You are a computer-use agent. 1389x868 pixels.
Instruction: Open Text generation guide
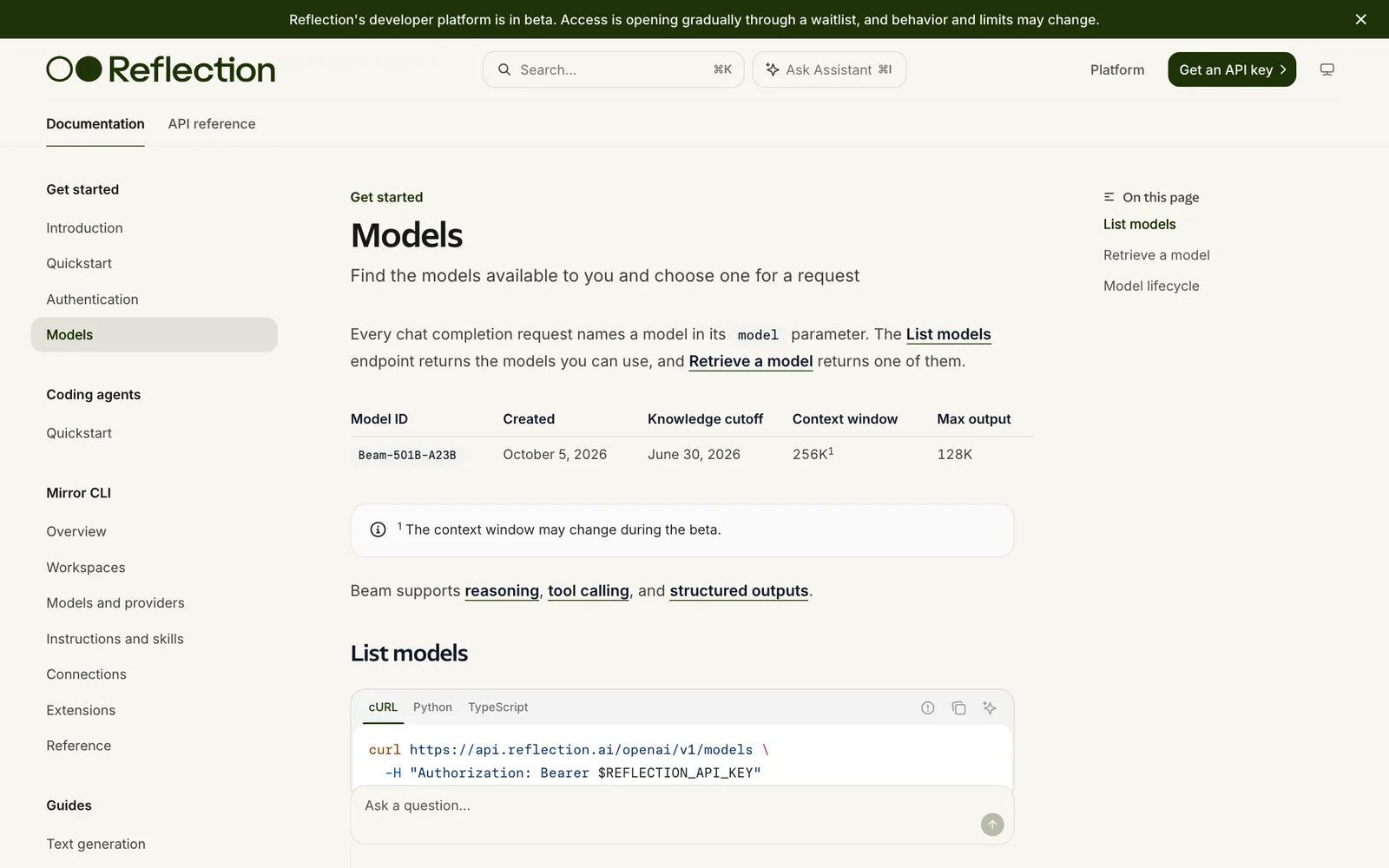point(95,845)
